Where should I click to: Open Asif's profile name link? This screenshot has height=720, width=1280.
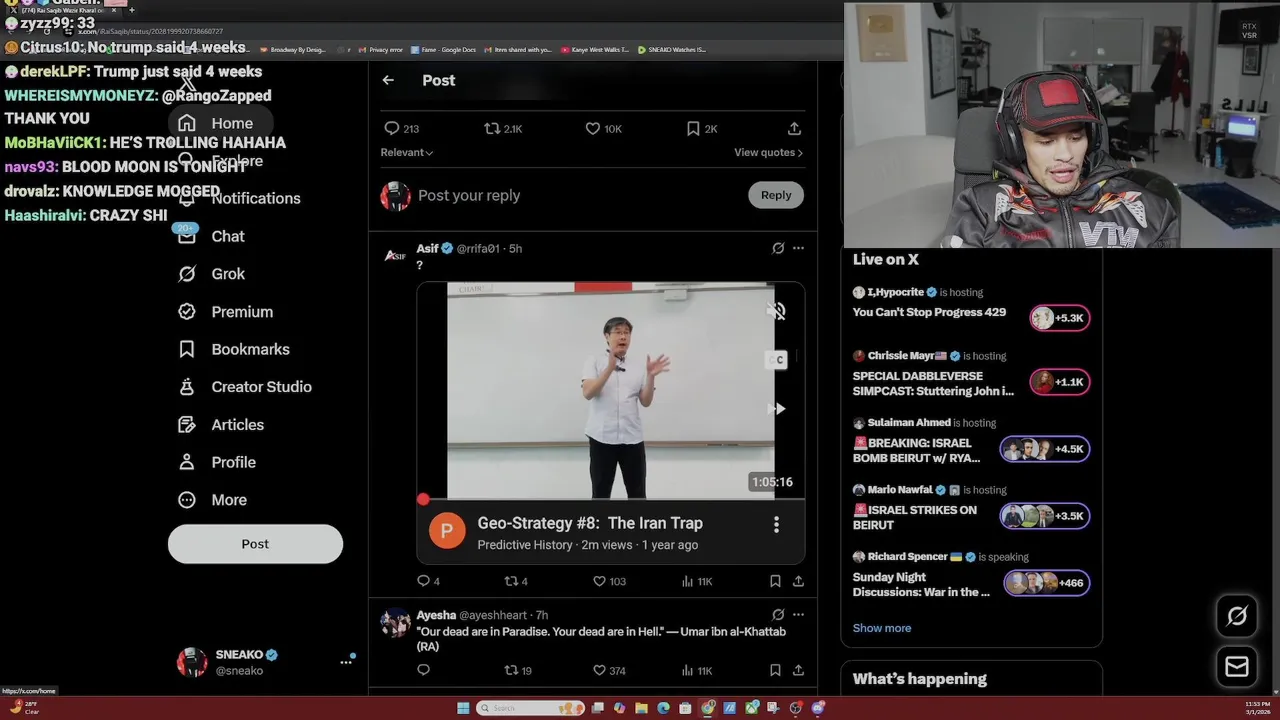428,248
